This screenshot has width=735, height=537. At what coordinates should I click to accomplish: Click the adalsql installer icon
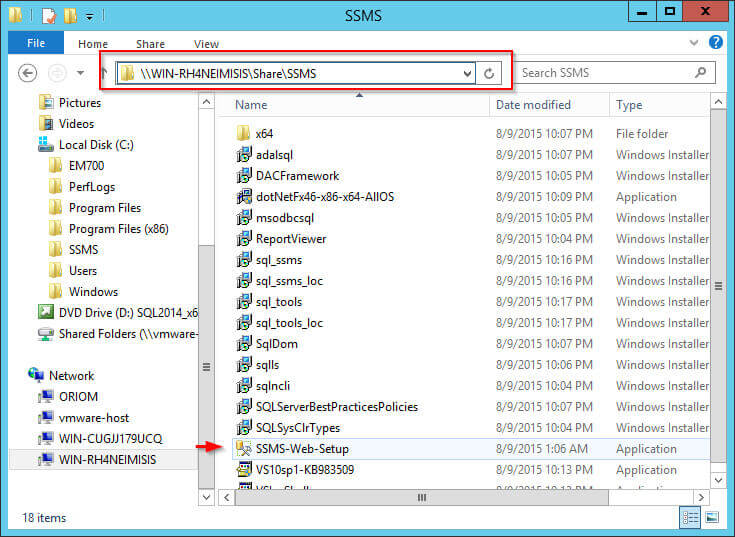tap(244, 155)
